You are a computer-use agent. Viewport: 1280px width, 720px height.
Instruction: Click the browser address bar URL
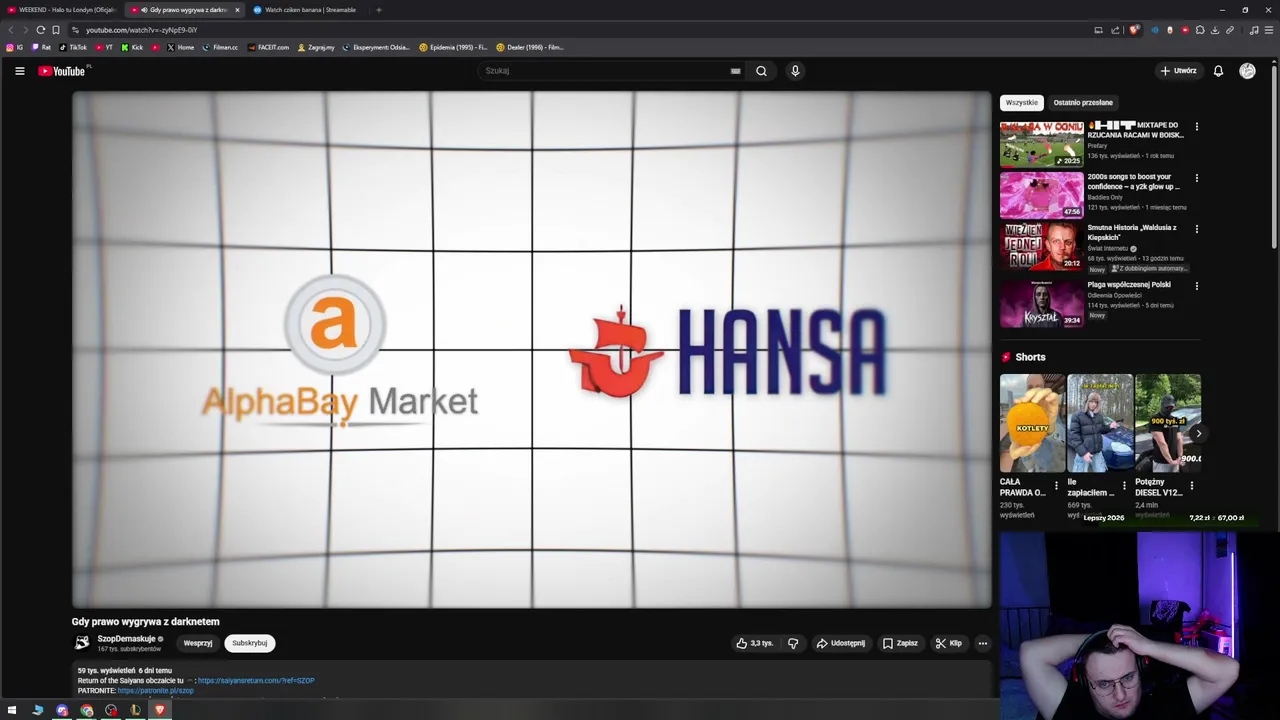click(x=141, y=30)
